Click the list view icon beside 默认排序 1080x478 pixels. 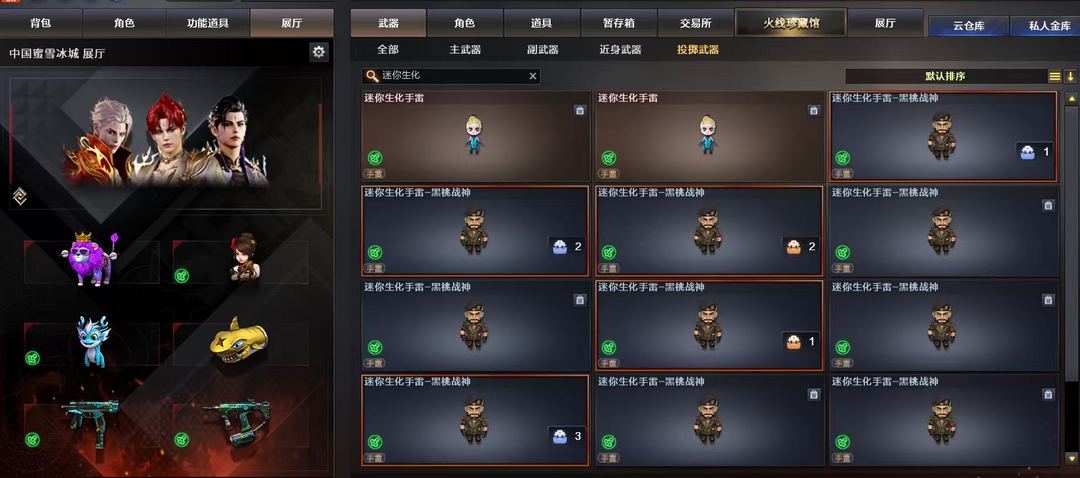(1055, 76)
